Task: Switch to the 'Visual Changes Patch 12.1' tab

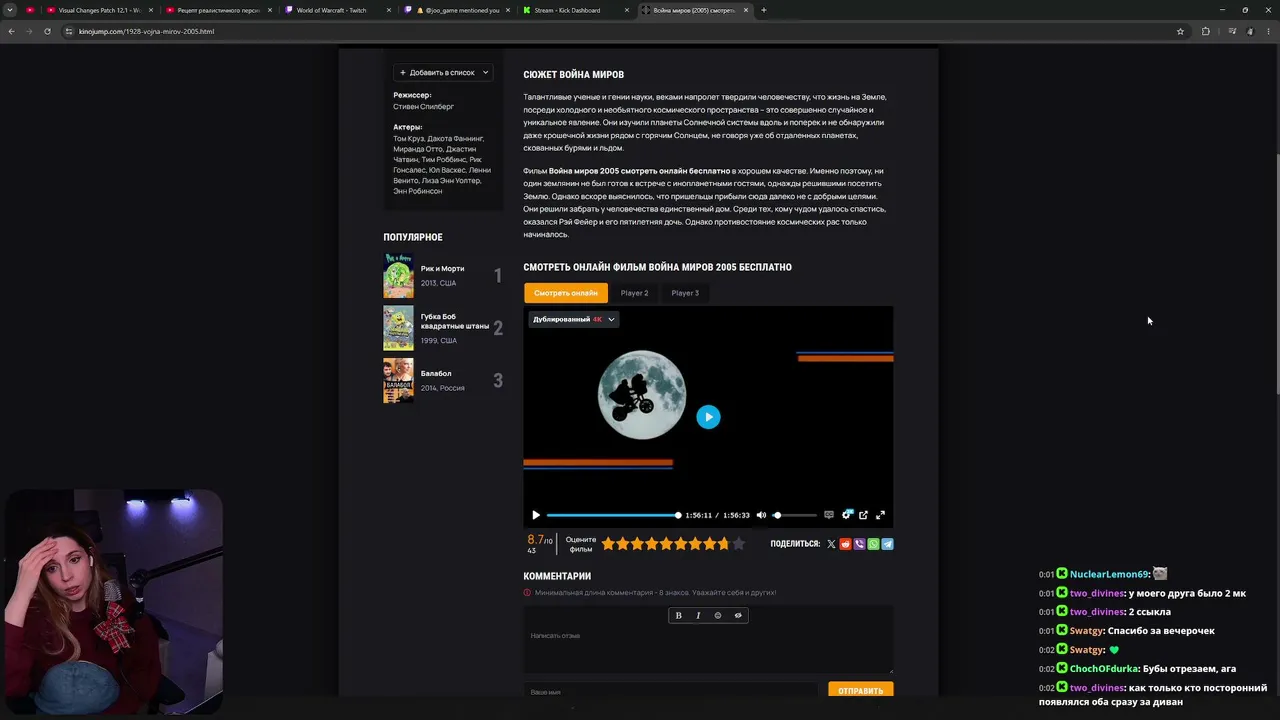Action: click(x=98, y=10)
